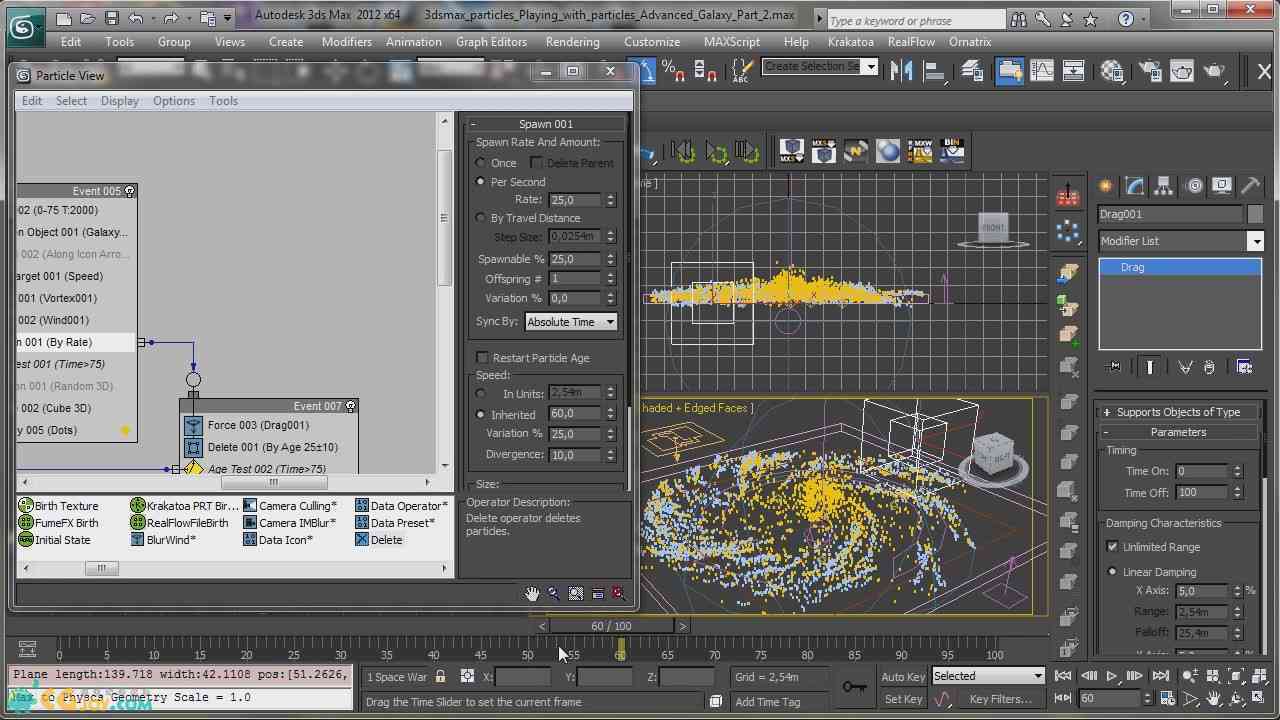Screen dimensions: 1280x720
Task: Click Edit Named Selection Sets icon
Action: 741,71
